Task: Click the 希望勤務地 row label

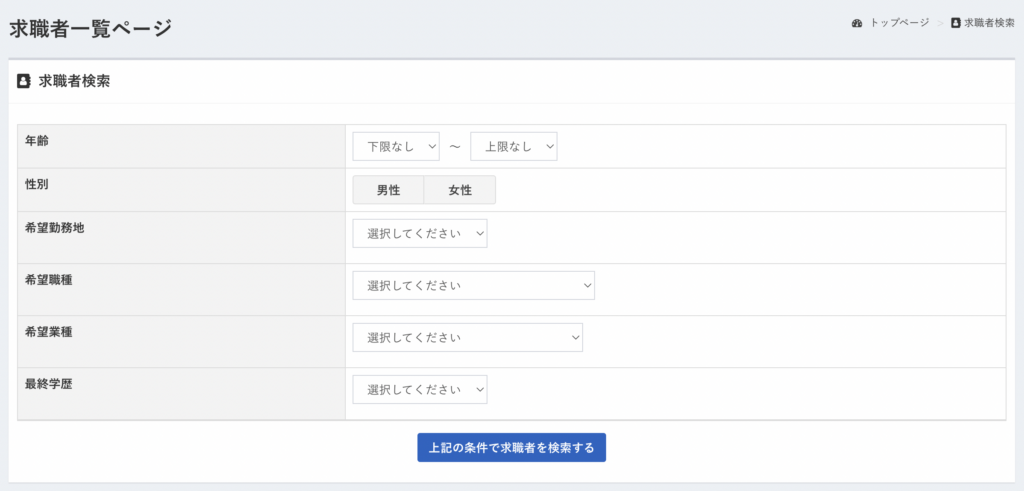Action: (55, 228)
